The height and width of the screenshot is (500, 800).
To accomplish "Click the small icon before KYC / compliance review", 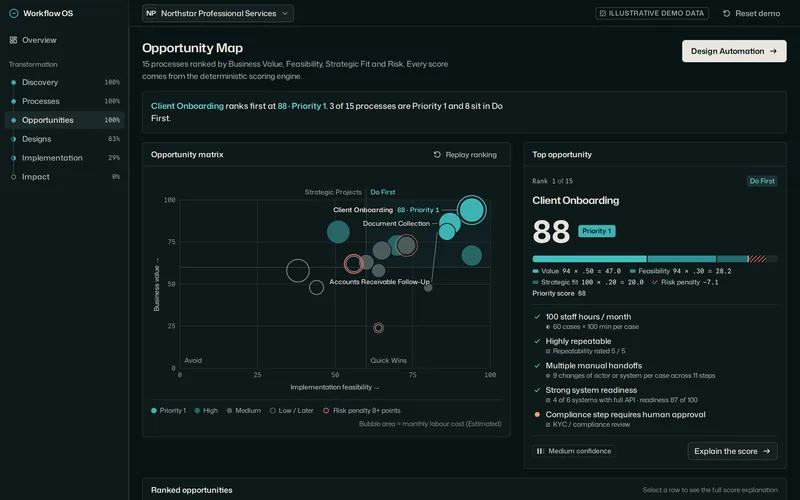I will pyautogui.click(x=548, y=425).
